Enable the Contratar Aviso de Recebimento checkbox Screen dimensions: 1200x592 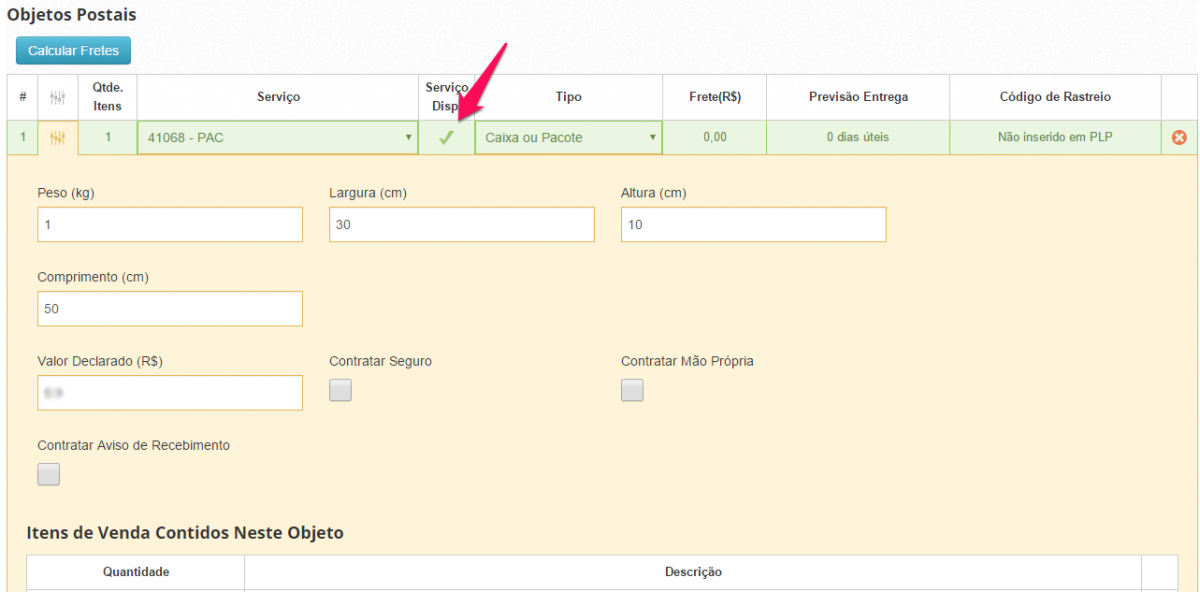click(x=48, y=475)
